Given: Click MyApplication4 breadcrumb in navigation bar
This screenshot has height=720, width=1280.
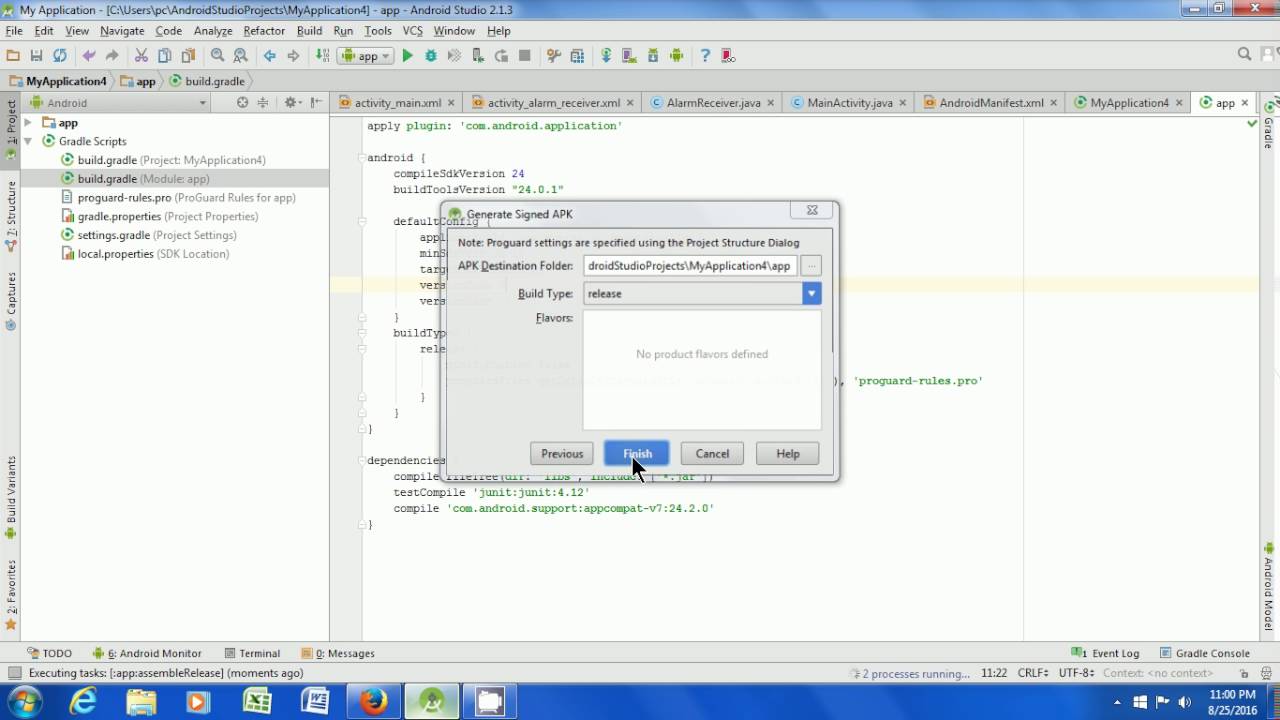Looking at the screenshot, I should tap(58, 81).
